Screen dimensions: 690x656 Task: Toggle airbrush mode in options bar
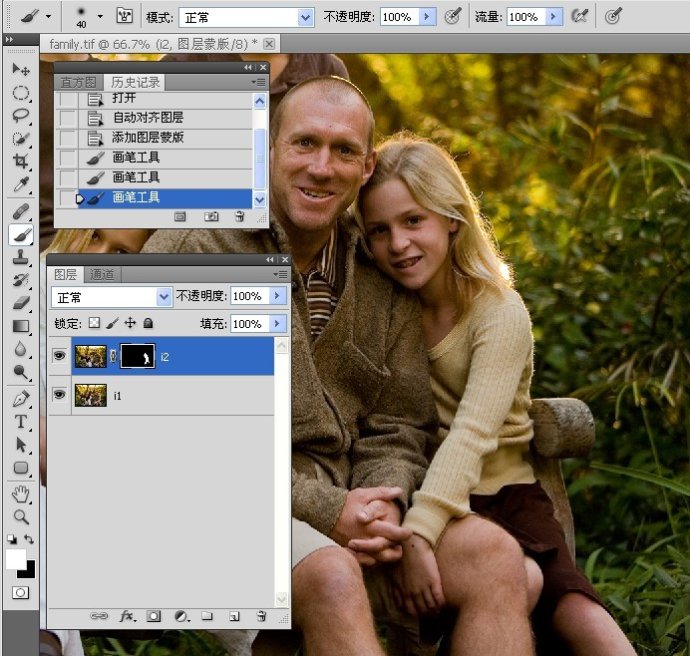coord(580,17)
